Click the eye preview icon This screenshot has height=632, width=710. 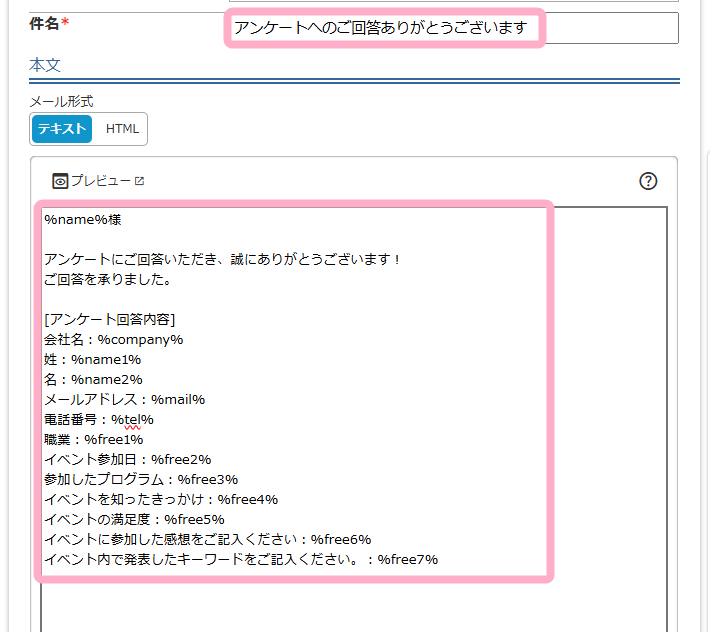point(60,181)
